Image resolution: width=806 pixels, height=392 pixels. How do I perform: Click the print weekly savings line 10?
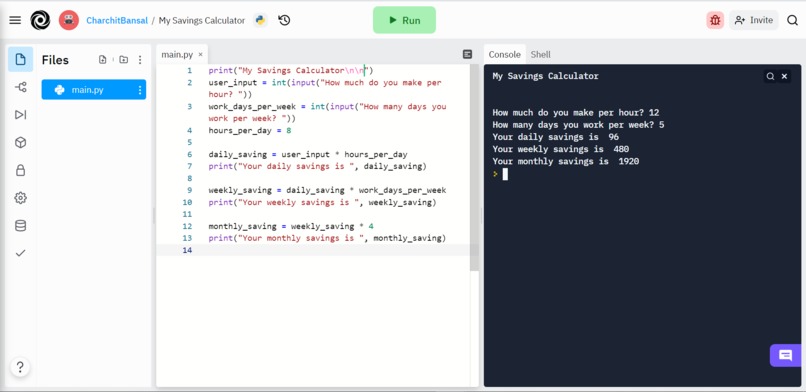(x=322, y=202)
